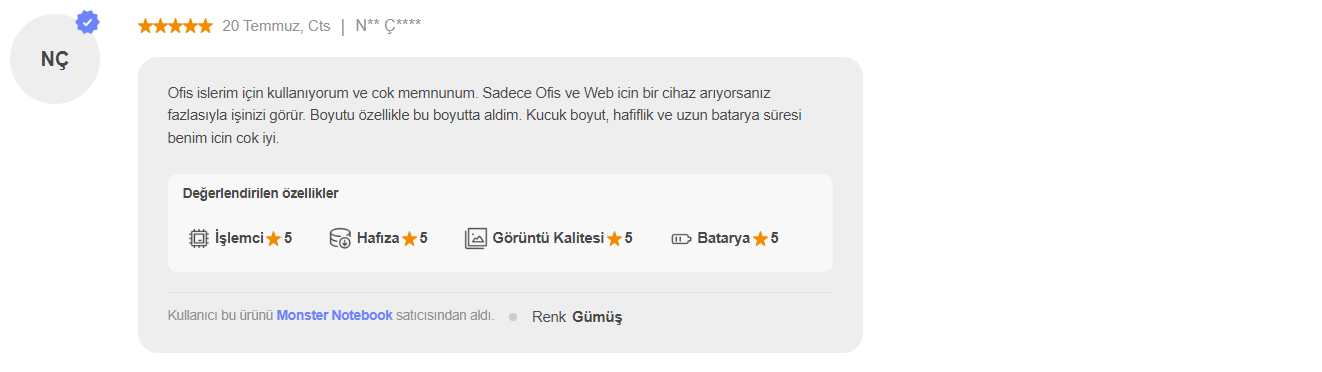The width and height of the screenshot is (1322, 372).
Task: Click the reviewer name N** Ç****
Action: 388,26
